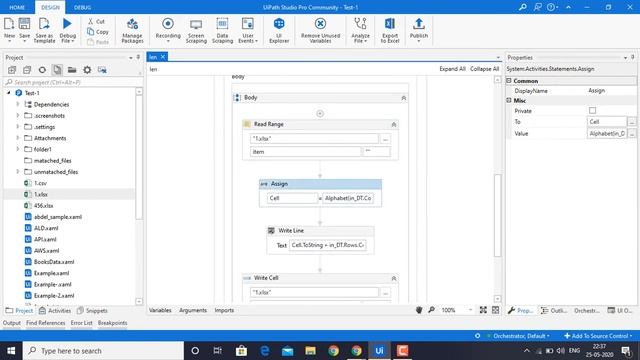Refresh the Project panel

tap(42, 70)
